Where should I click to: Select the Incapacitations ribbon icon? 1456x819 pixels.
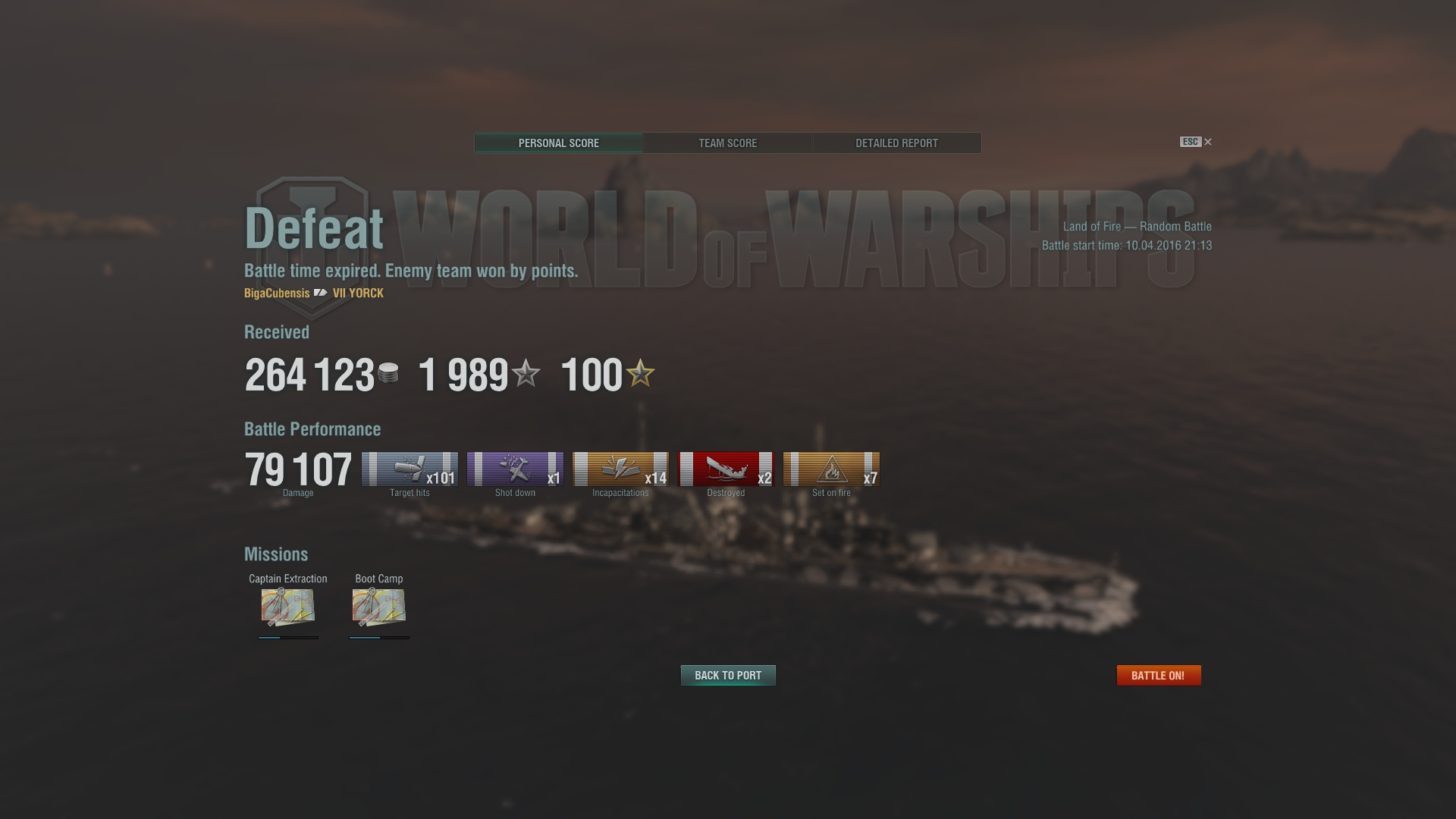click(x=620, y=469)
